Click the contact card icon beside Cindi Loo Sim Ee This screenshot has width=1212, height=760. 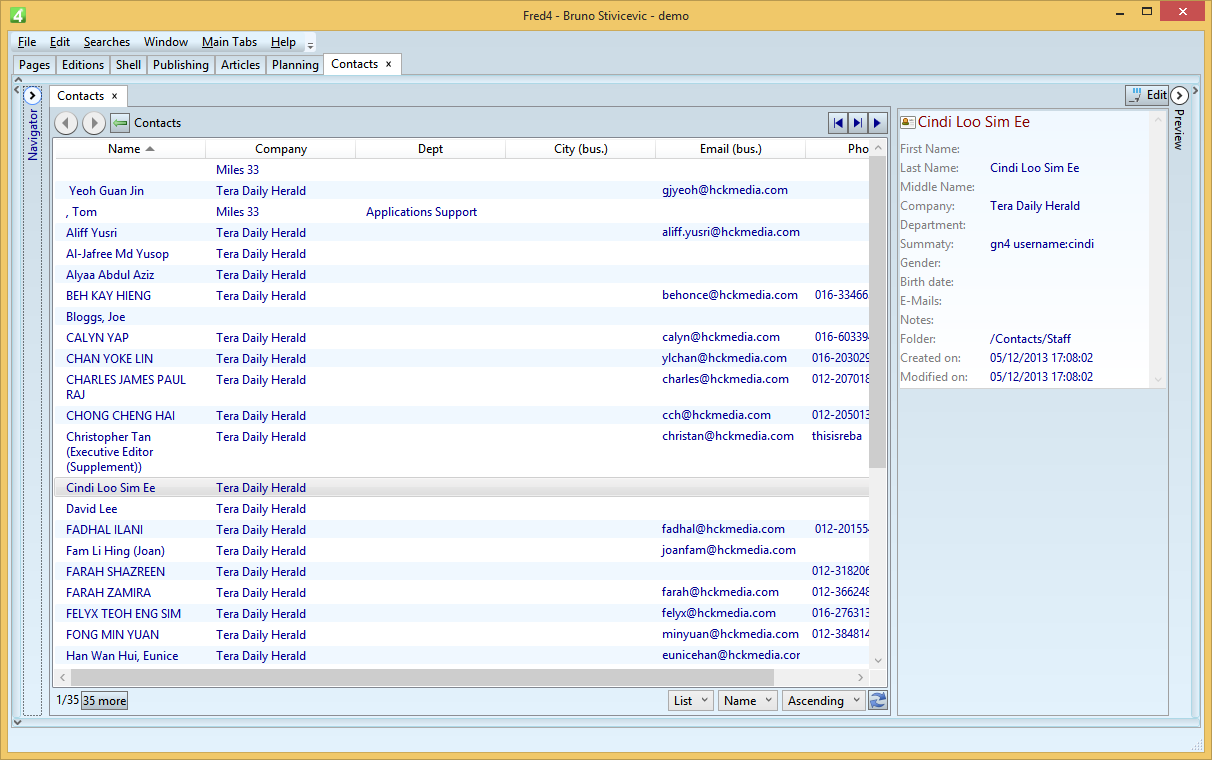tap(908, 122)
